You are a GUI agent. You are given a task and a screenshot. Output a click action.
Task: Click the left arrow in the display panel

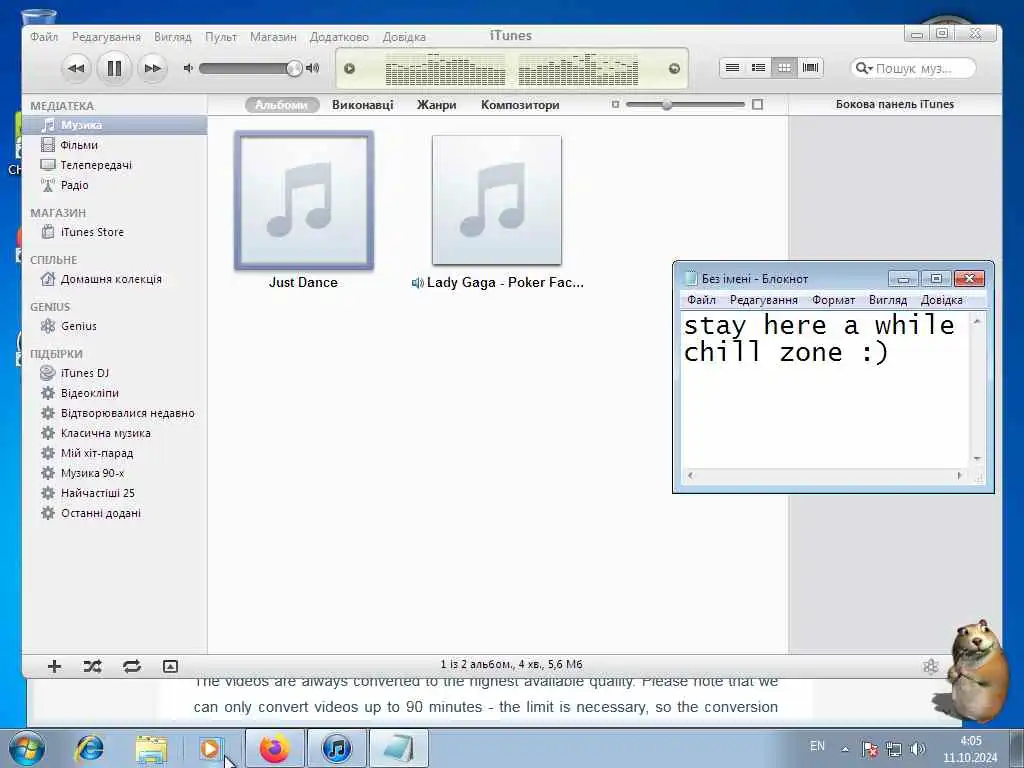(349, 69)
